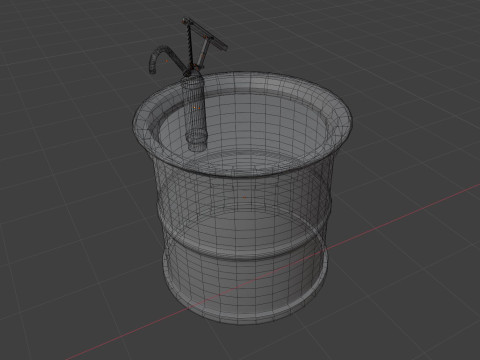
Task: Click the orange origin point at the barrel center
Action: (x=244, y=197)
